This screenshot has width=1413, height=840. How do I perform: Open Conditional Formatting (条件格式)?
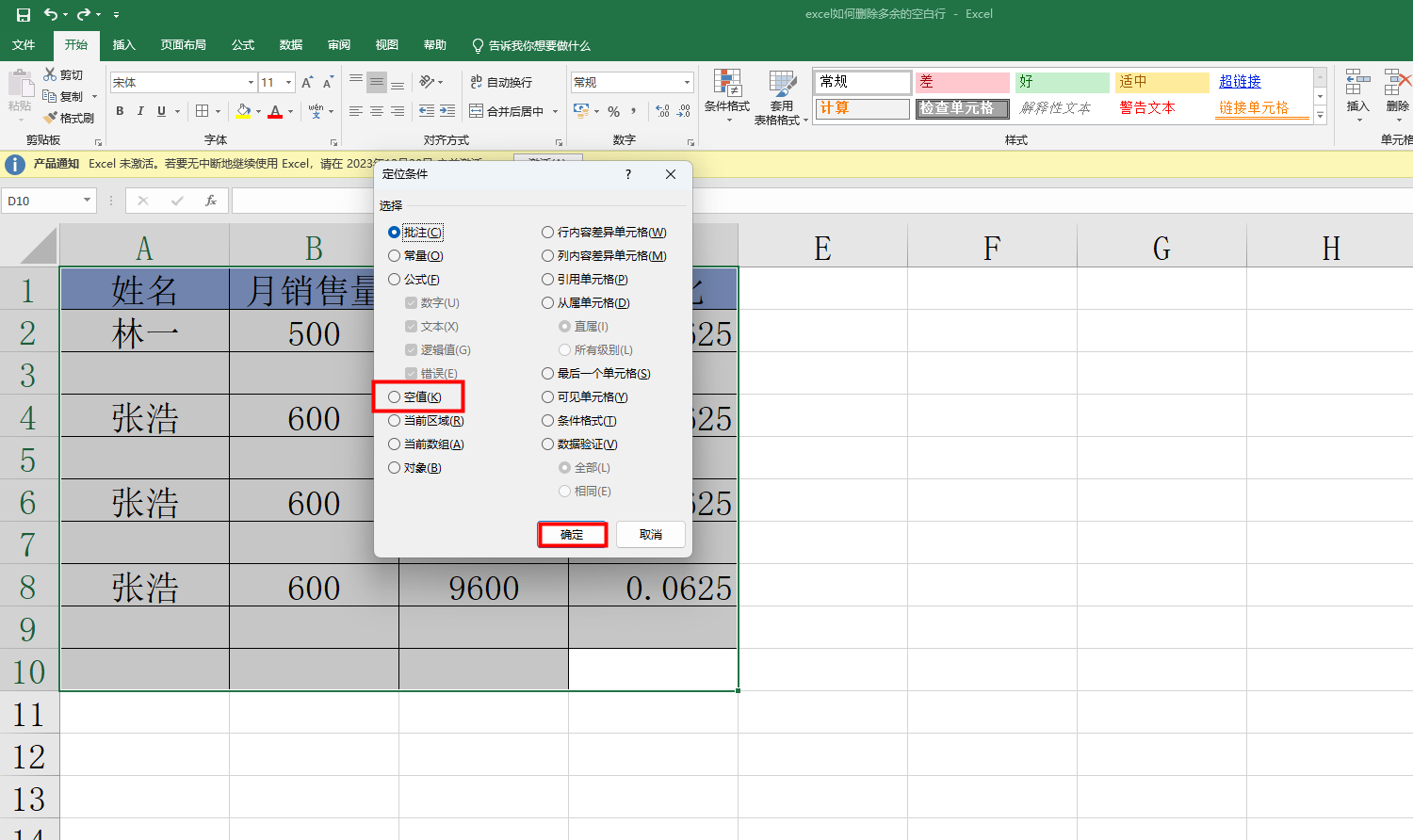727,96
